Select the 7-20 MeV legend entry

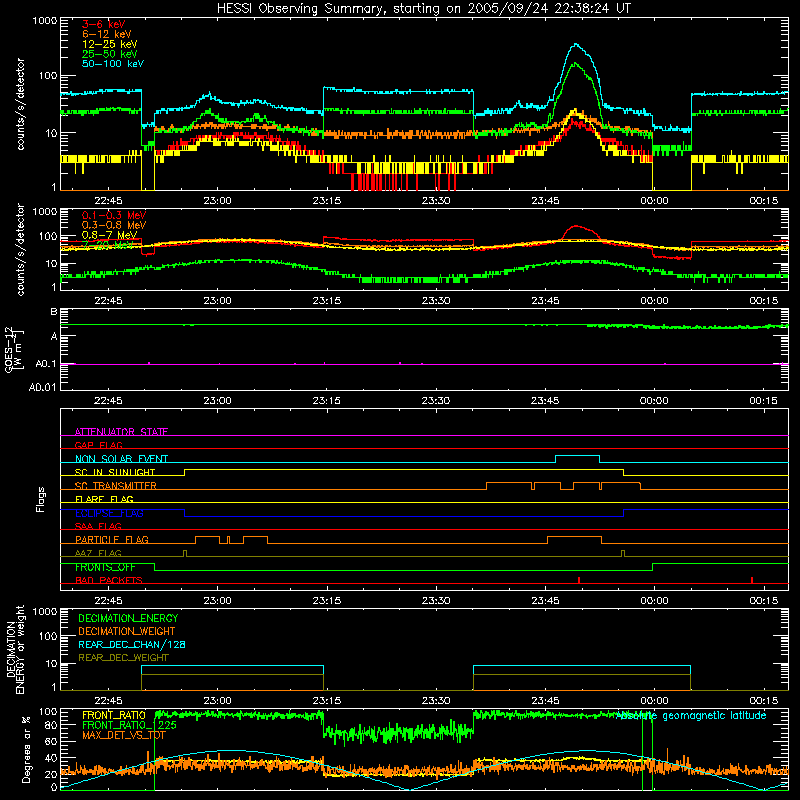click(108, 245)
